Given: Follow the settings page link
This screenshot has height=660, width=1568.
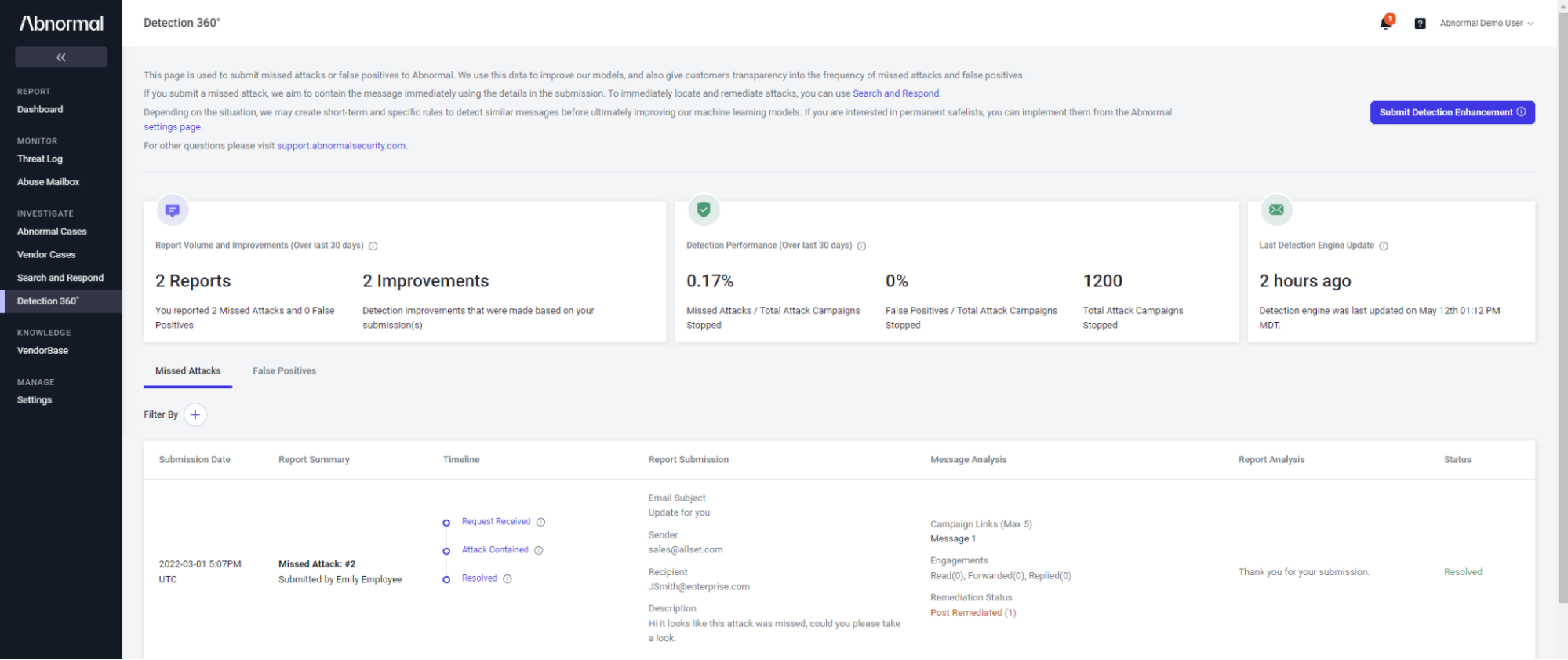Looking at the screenshot, I should click(172, 127).
